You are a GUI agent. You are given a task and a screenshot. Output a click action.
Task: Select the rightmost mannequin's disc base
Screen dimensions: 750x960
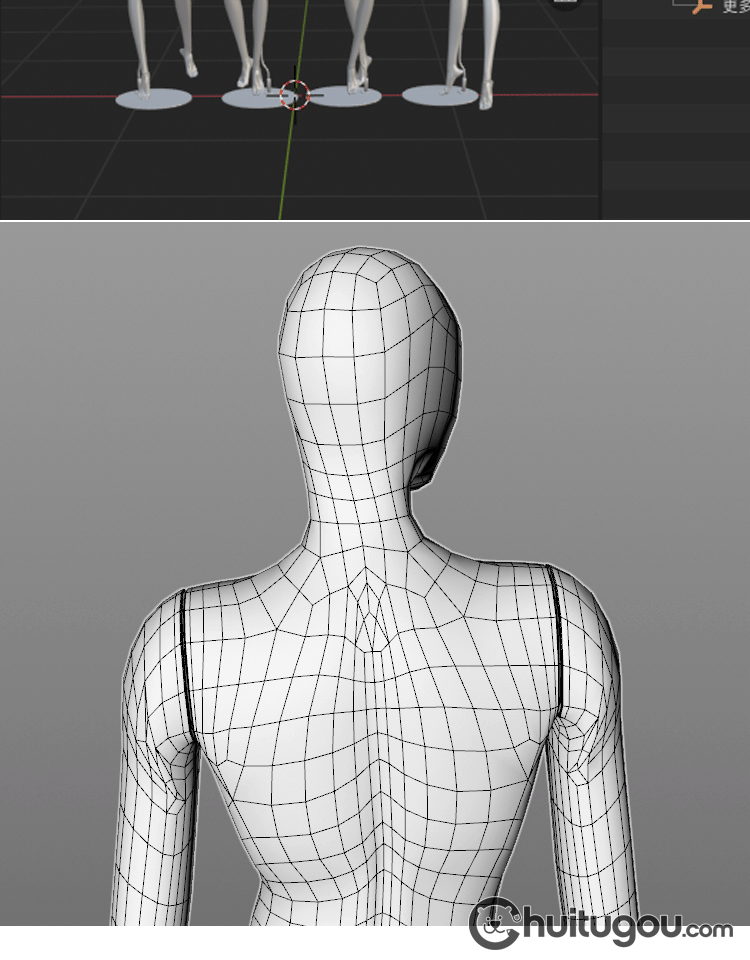click(x=442, y=95)
